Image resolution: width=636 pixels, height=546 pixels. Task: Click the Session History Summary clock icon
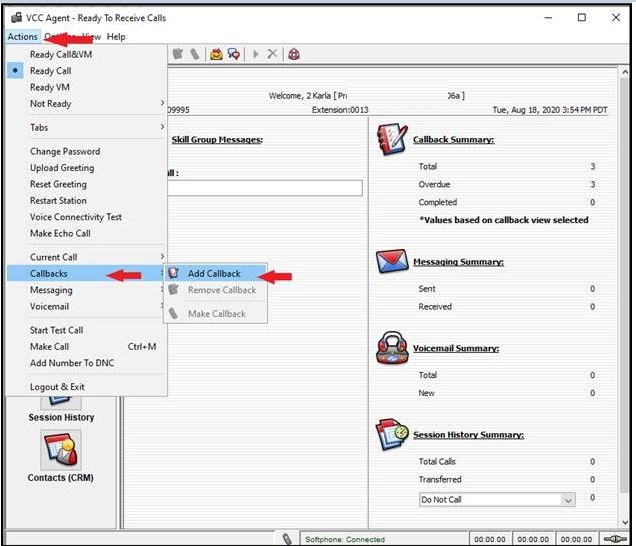392,435
